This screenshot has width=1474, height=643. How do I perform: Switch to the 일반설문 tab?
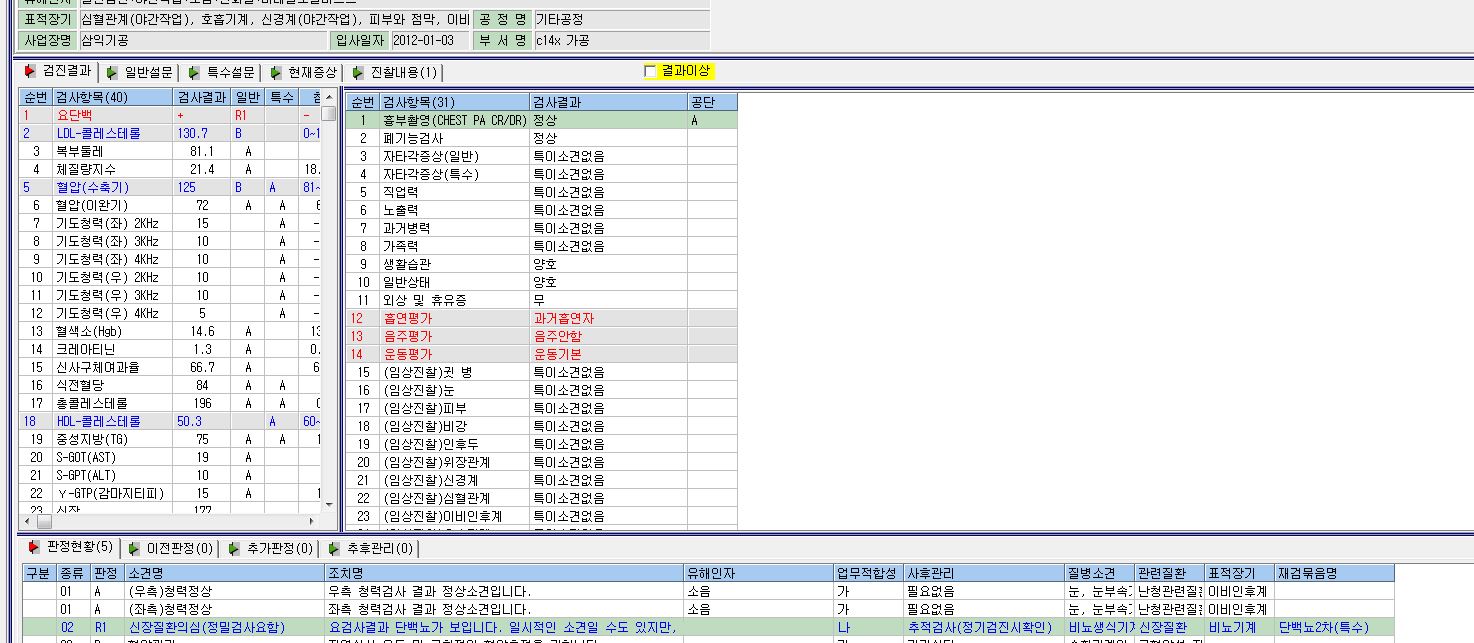tap(140, 72)
